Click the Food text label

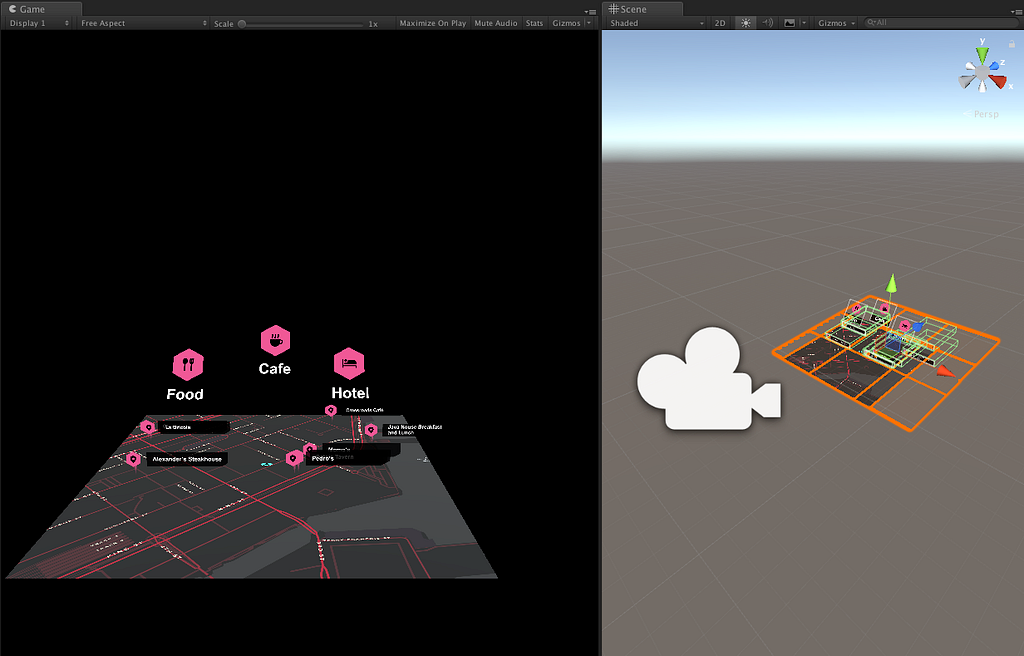185,394
